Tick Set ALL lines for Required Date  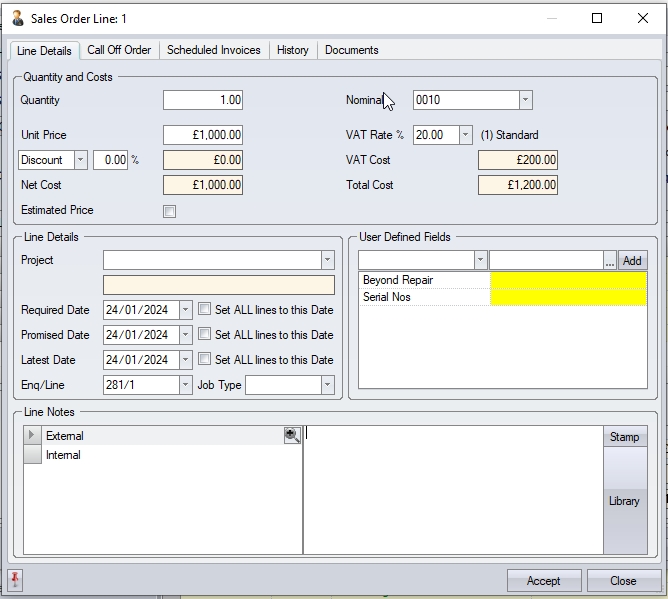coord(205,310)
